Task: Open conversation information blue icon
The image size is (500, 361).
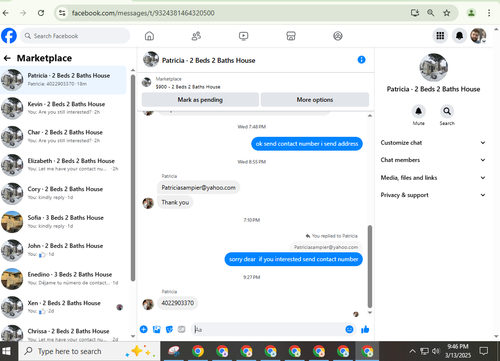Action: pos(361,60)
